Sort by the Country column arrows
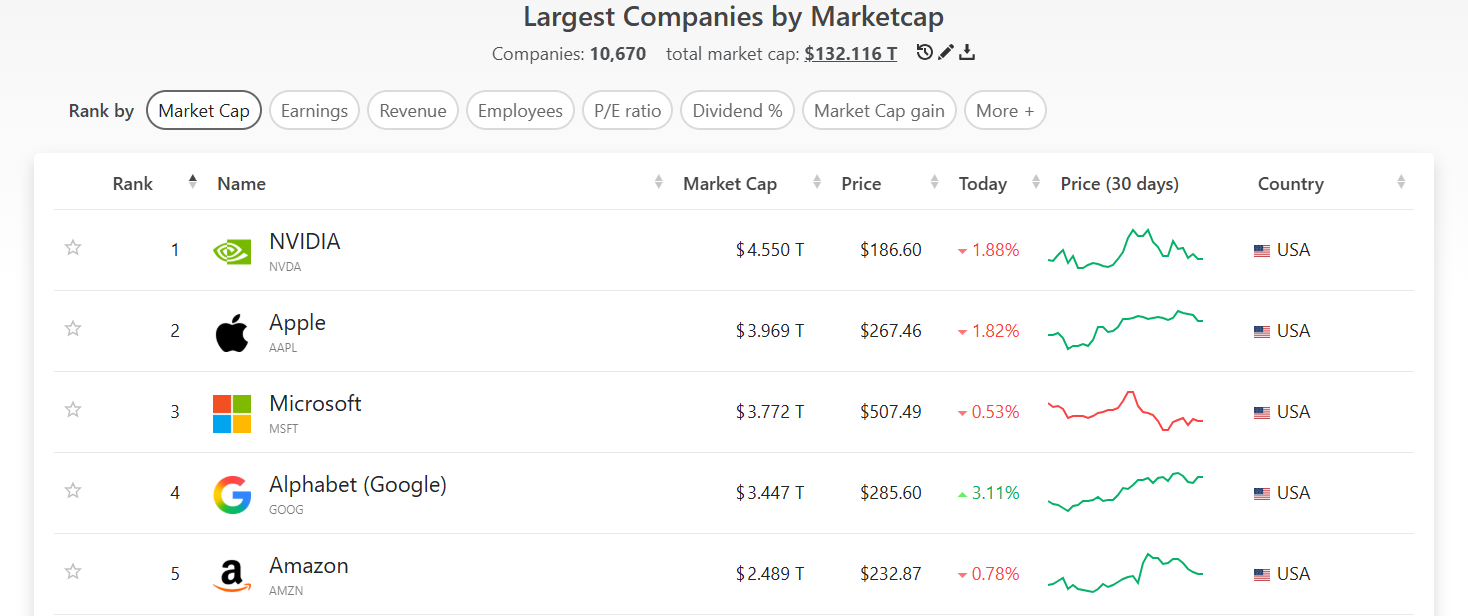1468x616 pixels. tap(1401, 182)
